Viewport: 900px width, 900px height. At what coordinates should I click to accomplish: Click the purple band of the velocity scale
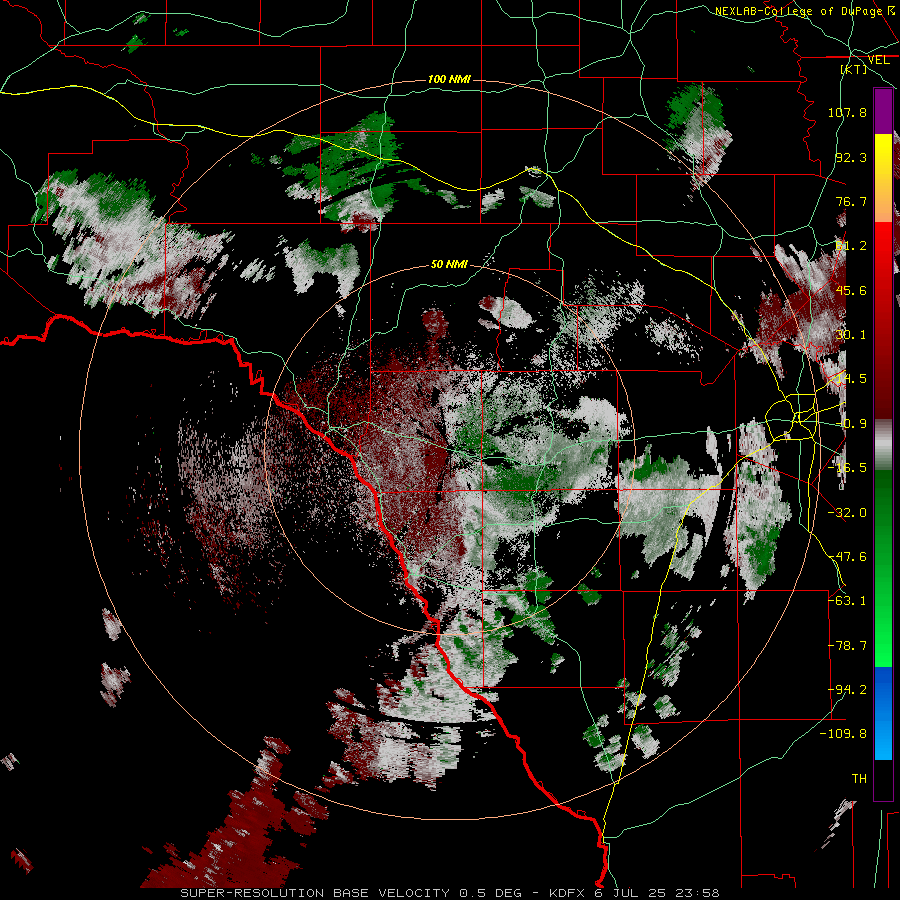click(883, 112)
